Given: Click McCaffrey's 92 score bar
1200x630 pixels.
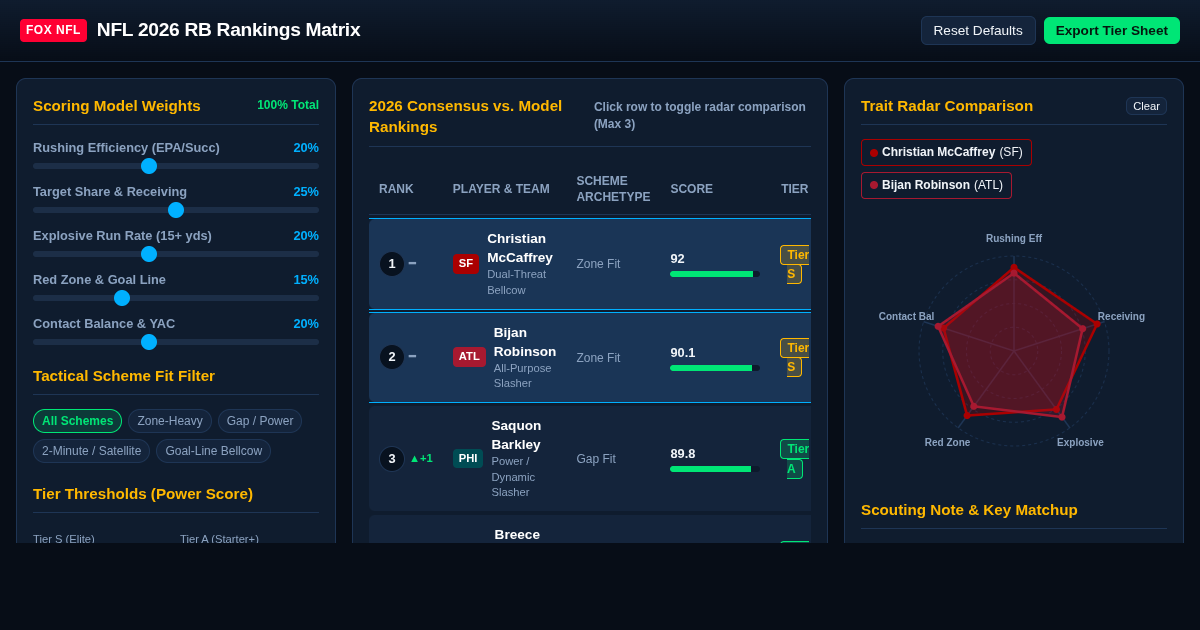Looking at the screenshot, I should pos(715,274).
